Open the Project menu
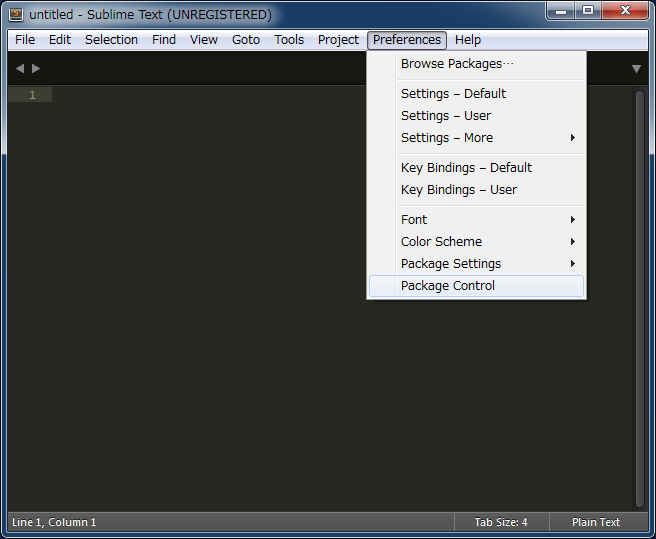 coord(338,40)
